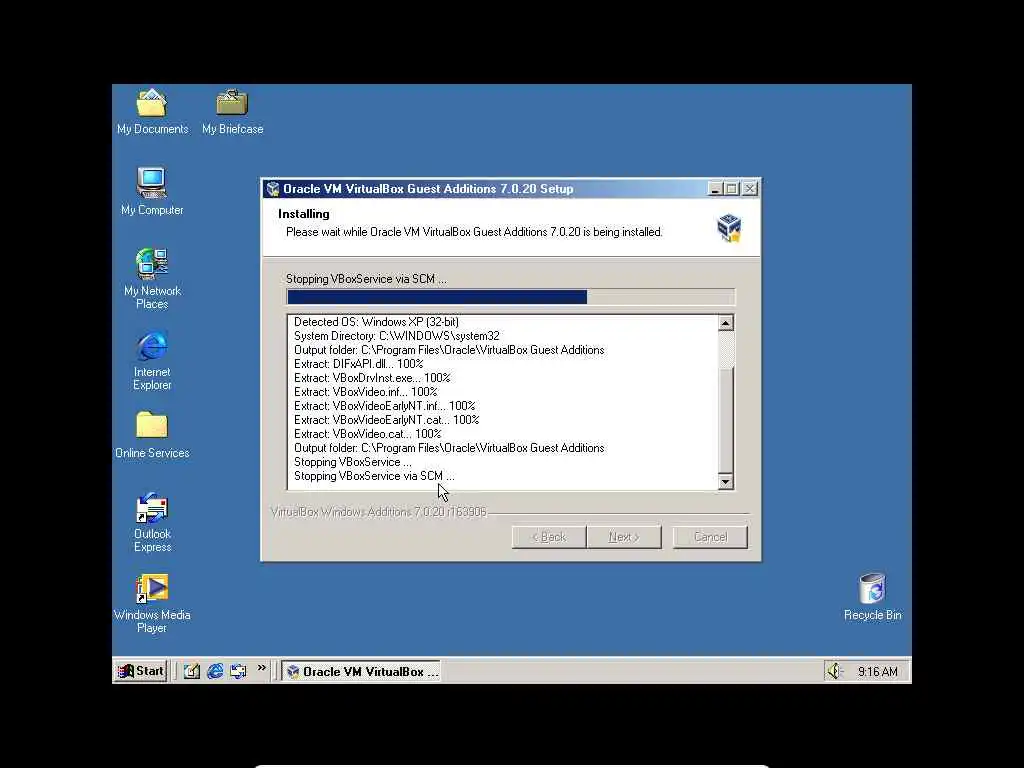1024x768 pixels.
Task: Select the 'Extract: VBoxVideo.cat... 100%' log line
Action: (368, 434)
